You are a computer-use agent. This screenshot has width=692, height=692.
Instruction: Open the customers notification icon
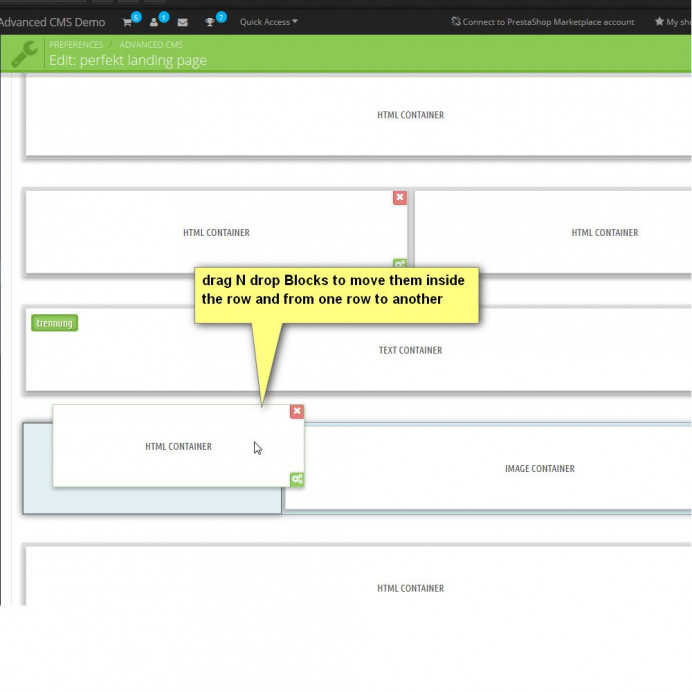[x=154, y=22]
